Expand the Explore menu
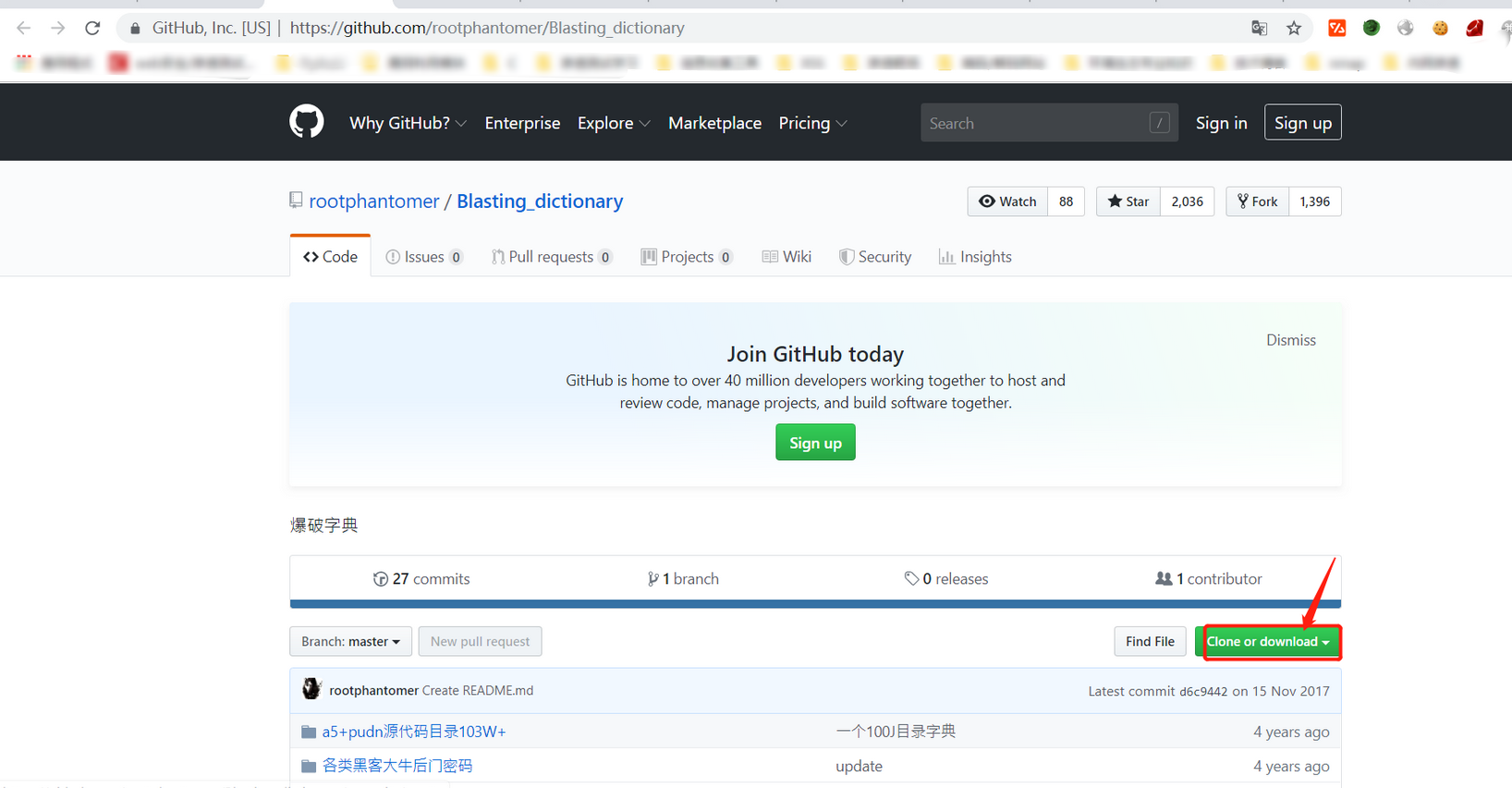 point(614,123)
